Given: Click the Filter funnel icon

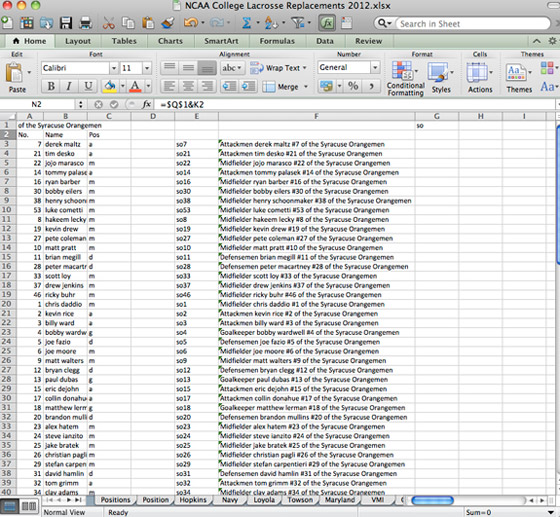Looking at the screenshot, I should (x=298, y=23).
